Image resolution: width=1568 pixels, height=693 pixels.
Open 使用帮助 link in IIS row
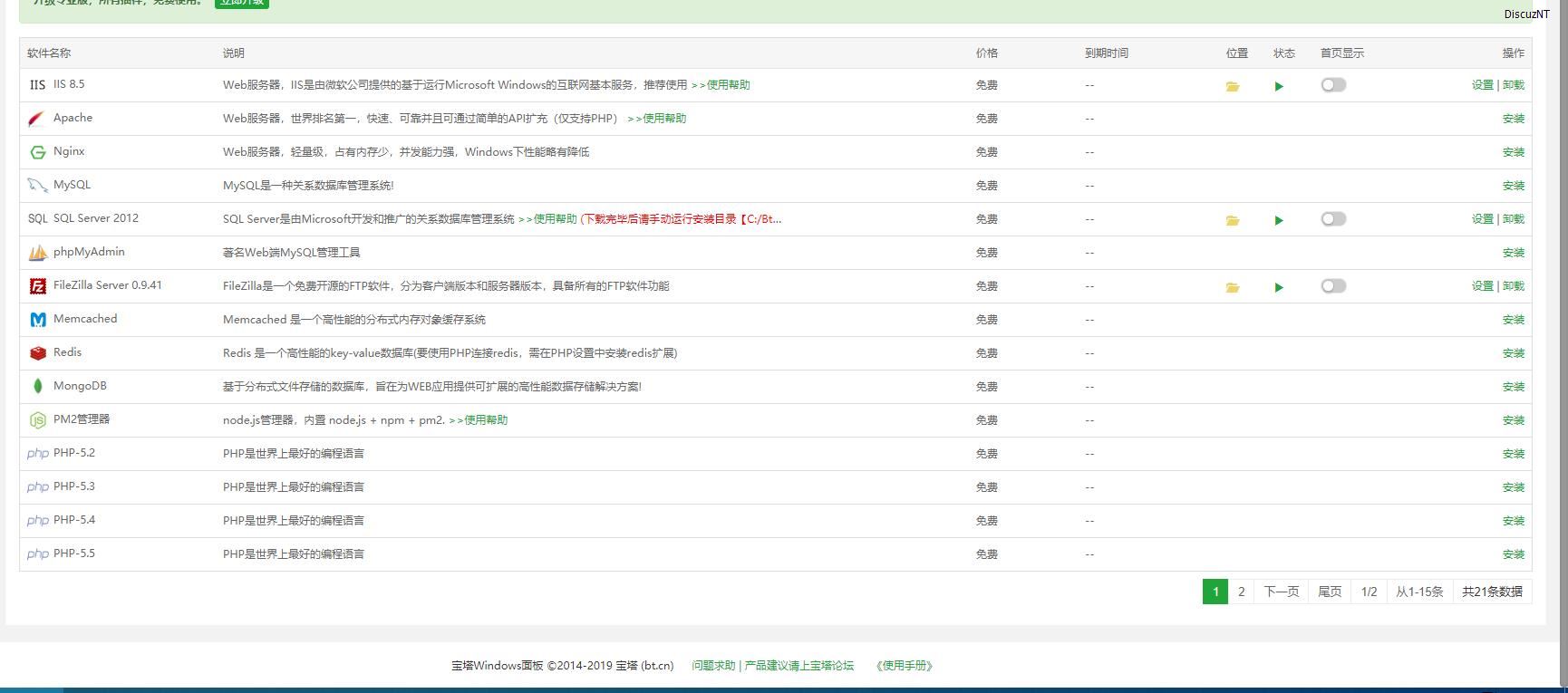pyautogui.click(x=721, y=85)
